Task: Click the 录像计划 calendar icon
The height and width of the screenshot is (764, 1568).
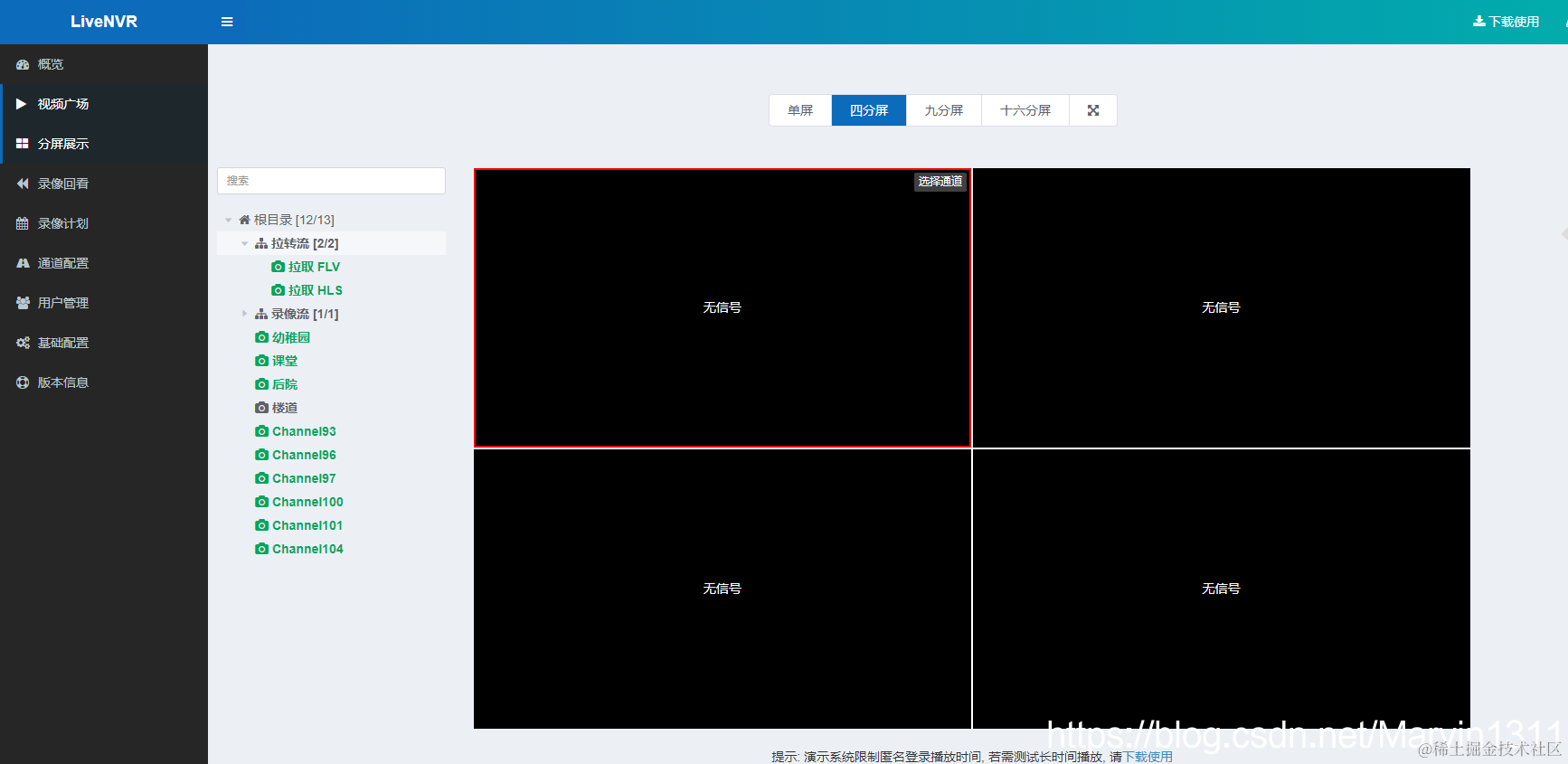Action: 23,223
